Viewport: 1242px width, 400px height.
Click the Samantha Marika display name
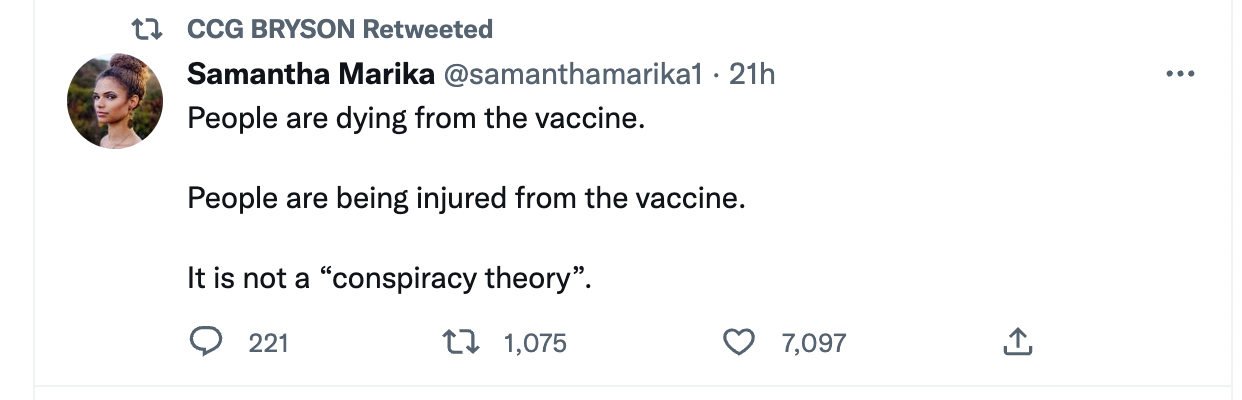coord(310,74)
